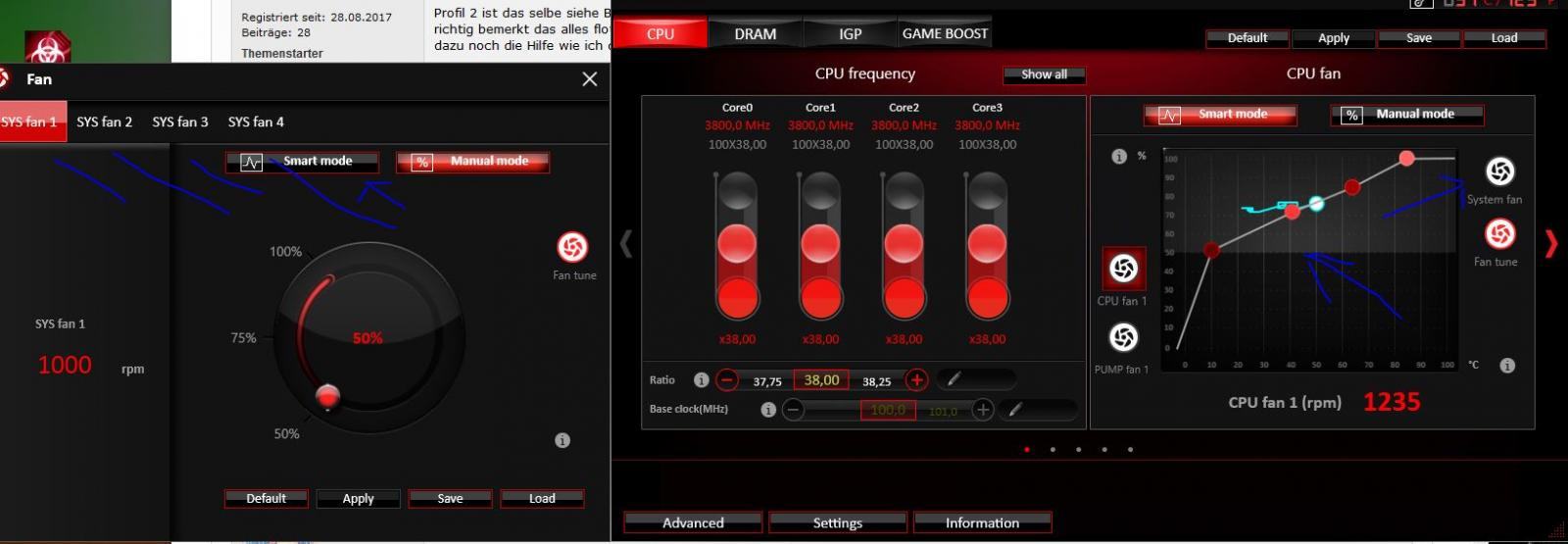Open the GAME BOOST tab
Screen dimensions: 1568x544
[x=945, y=33]
